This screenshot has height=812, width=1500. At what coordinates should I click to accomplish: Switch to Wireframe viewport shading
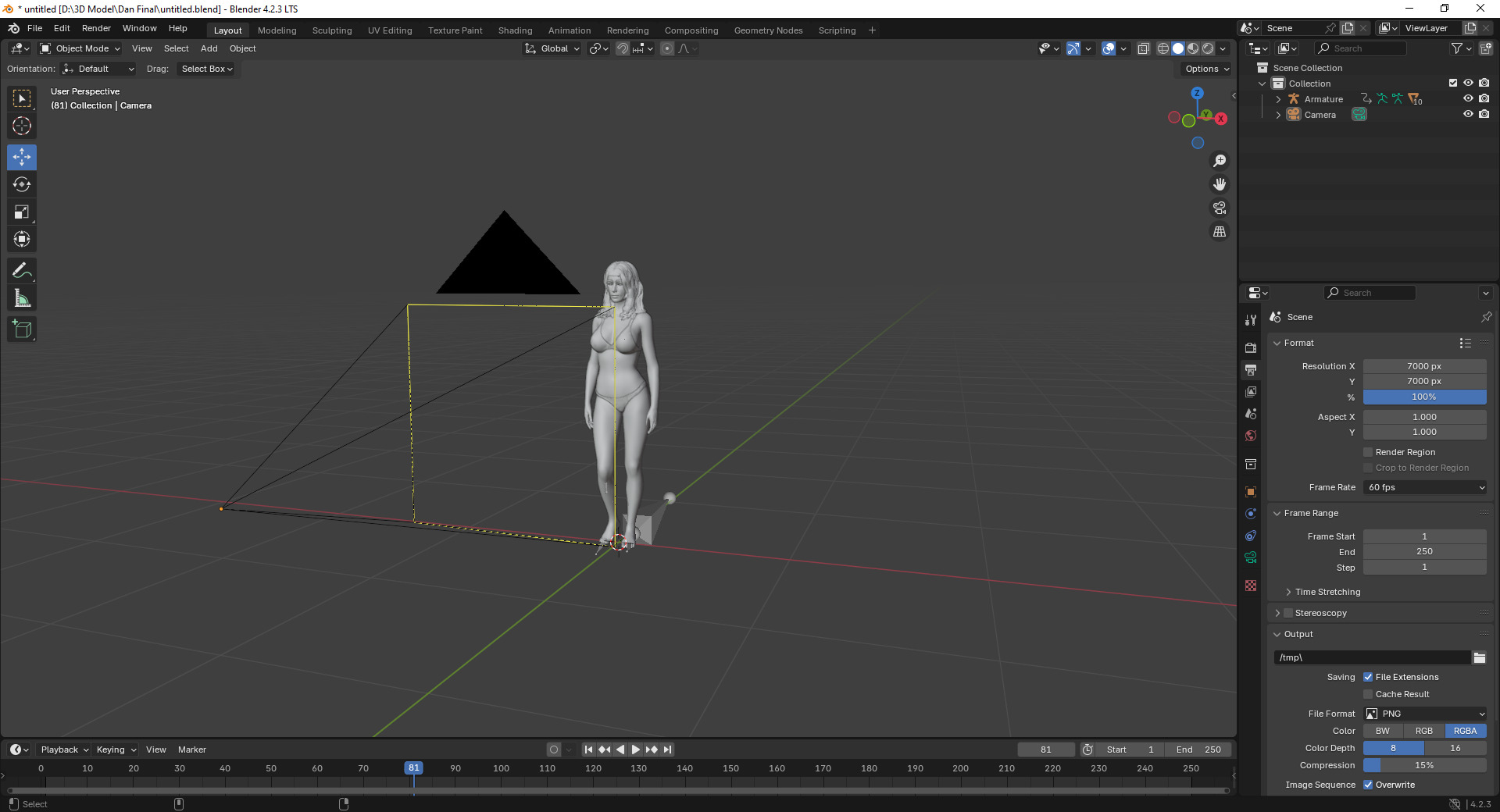pos(1163,48)
